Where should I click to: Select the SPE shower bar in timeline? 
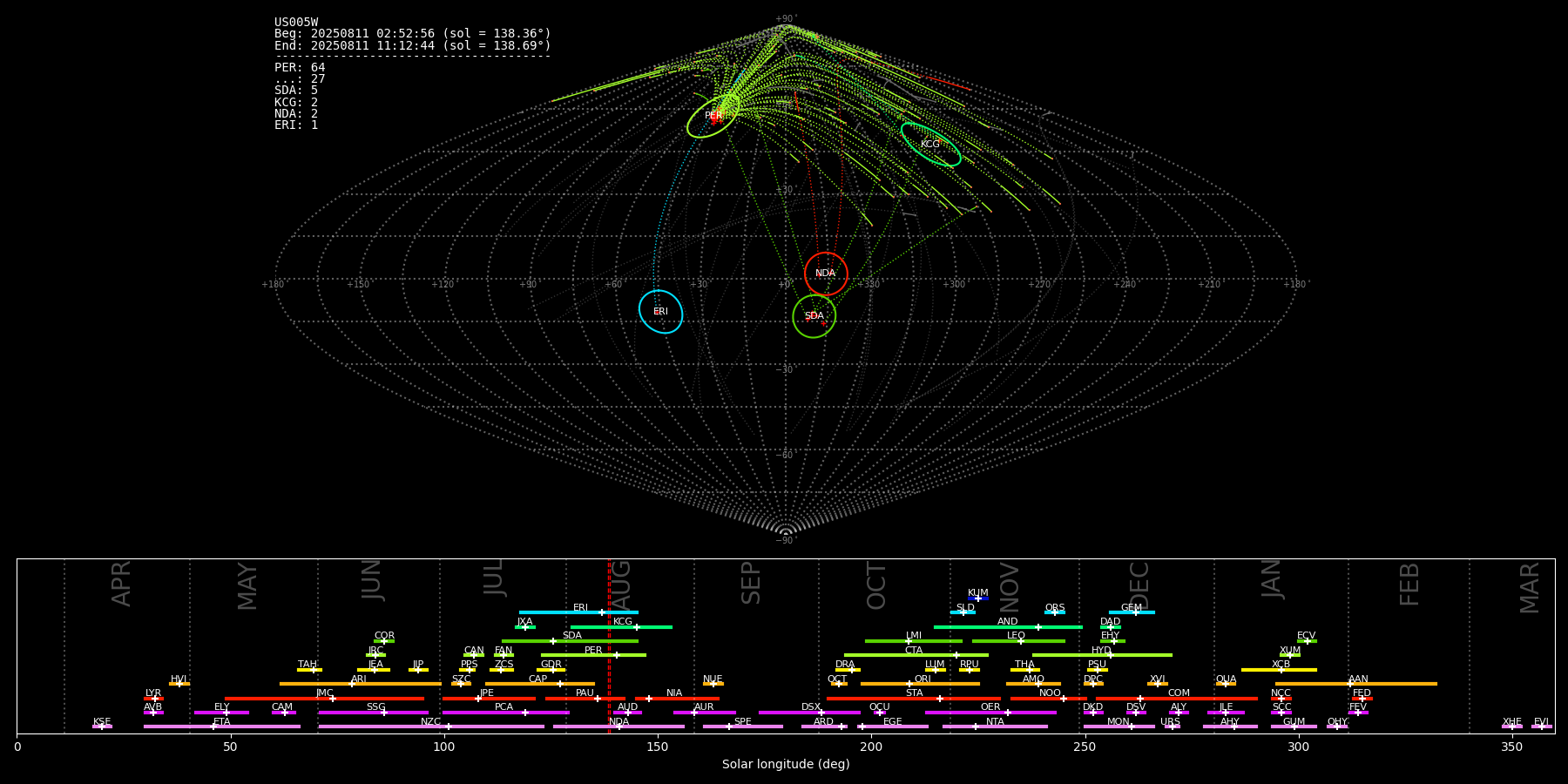743,727
